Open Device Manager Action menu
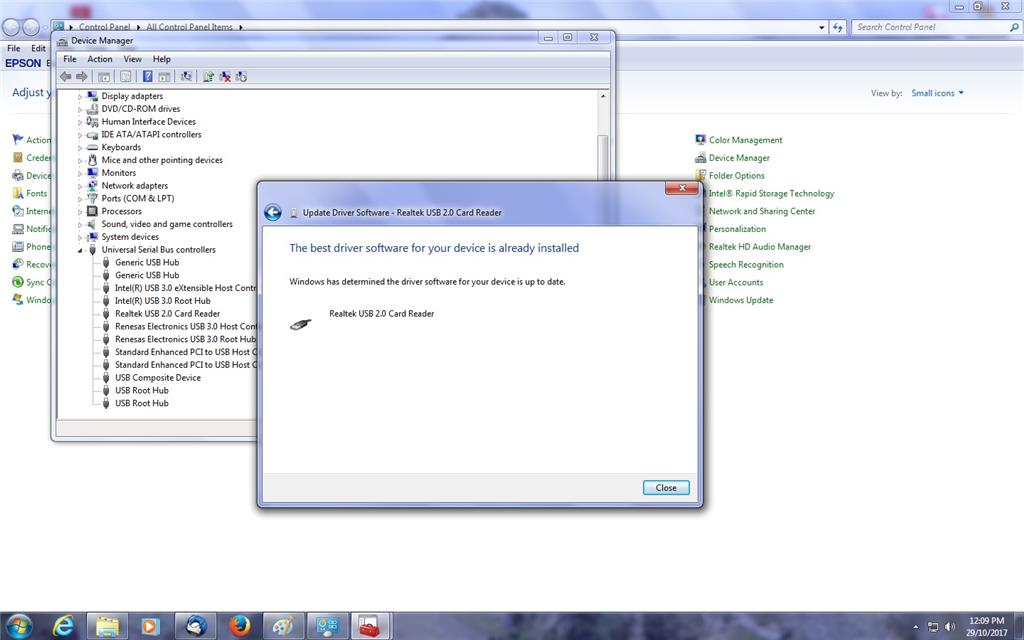The image size is (1024, 640). tap(100, 59)
